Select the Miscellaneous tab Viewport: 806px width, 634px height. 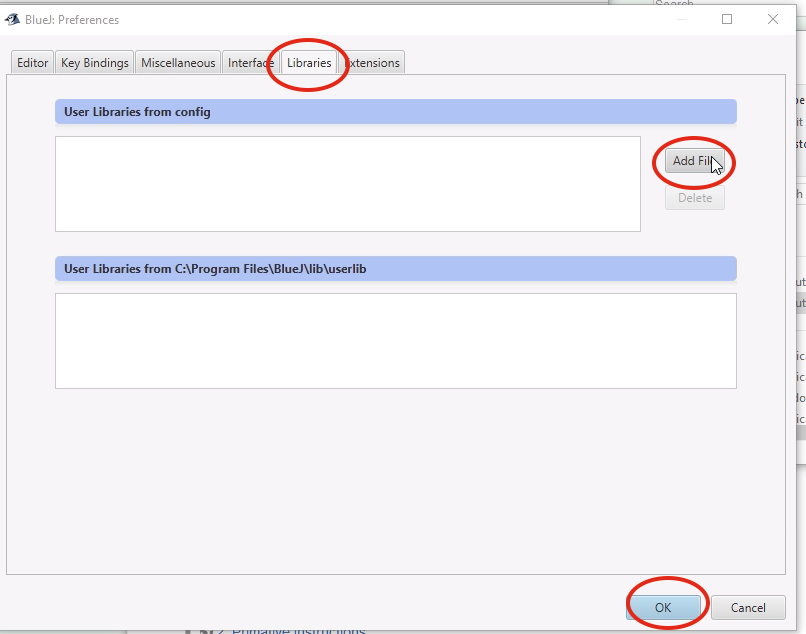click(x=178, y=63)
